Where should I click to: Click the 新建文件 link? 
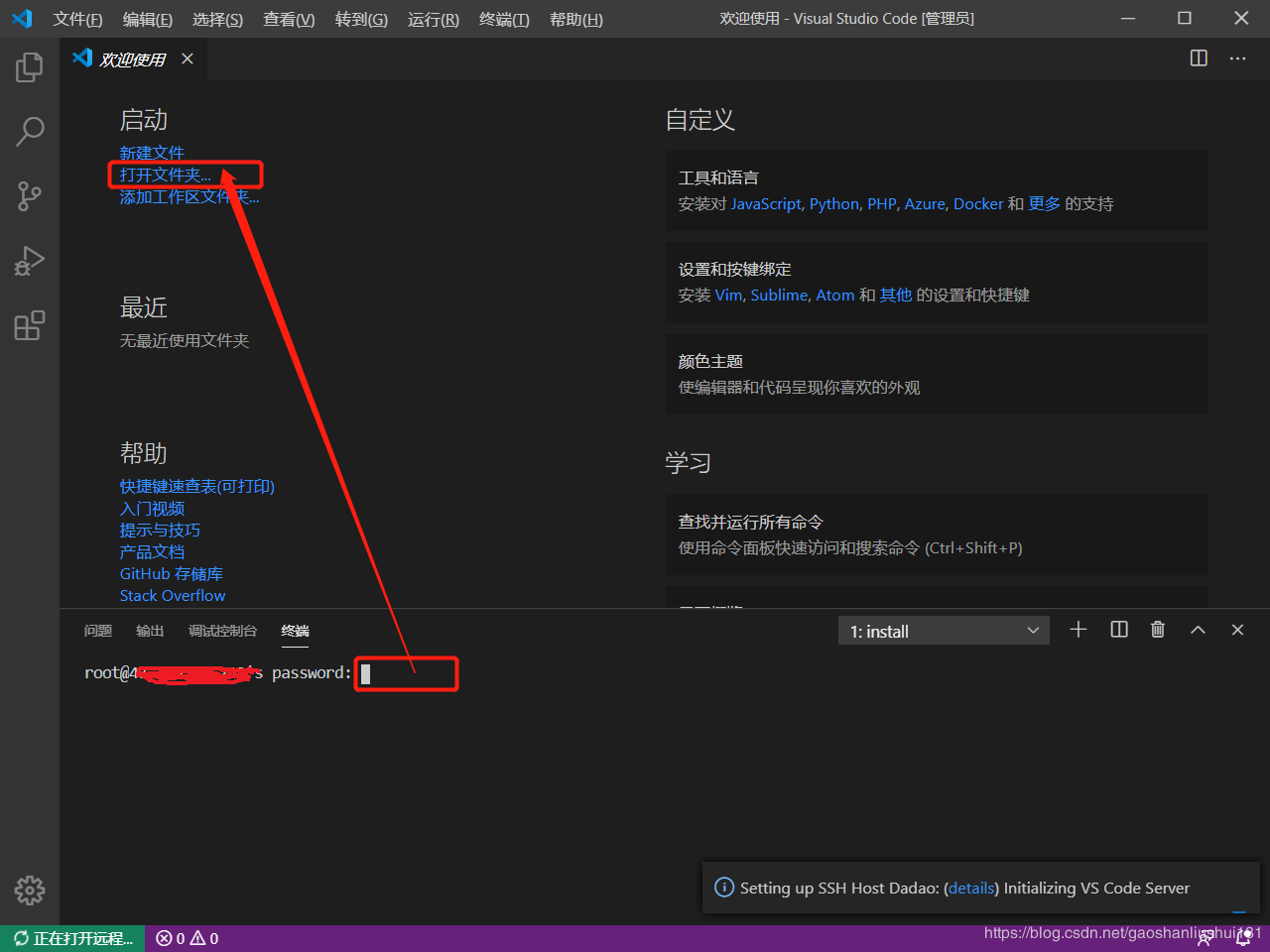coord(152,153)
